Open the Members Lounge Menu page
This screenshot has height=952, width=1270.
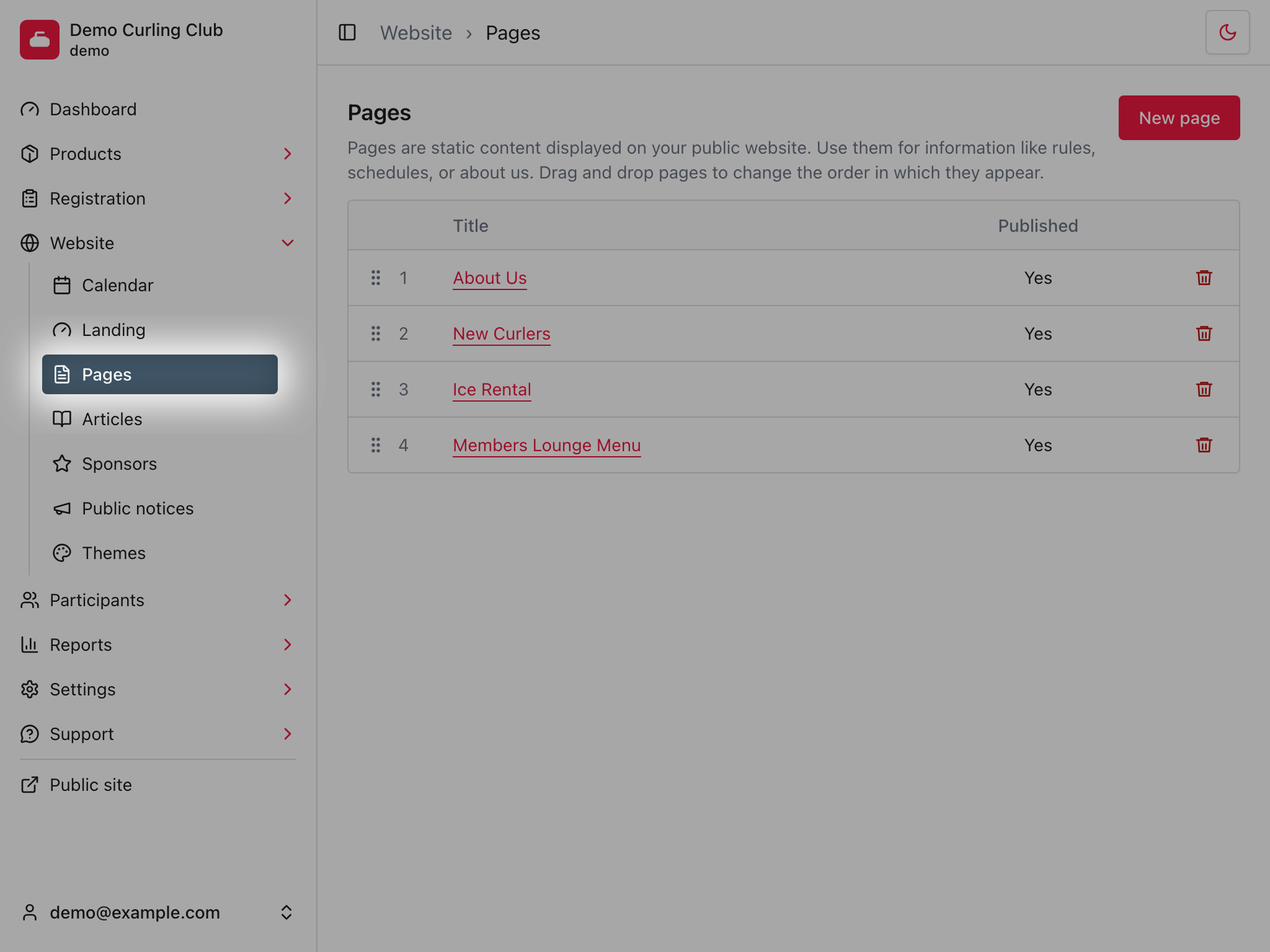546,445
